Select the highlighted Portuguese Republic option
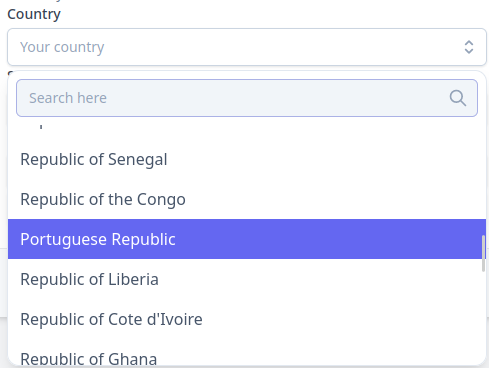489x368 pixels. (x=247, y=239)
